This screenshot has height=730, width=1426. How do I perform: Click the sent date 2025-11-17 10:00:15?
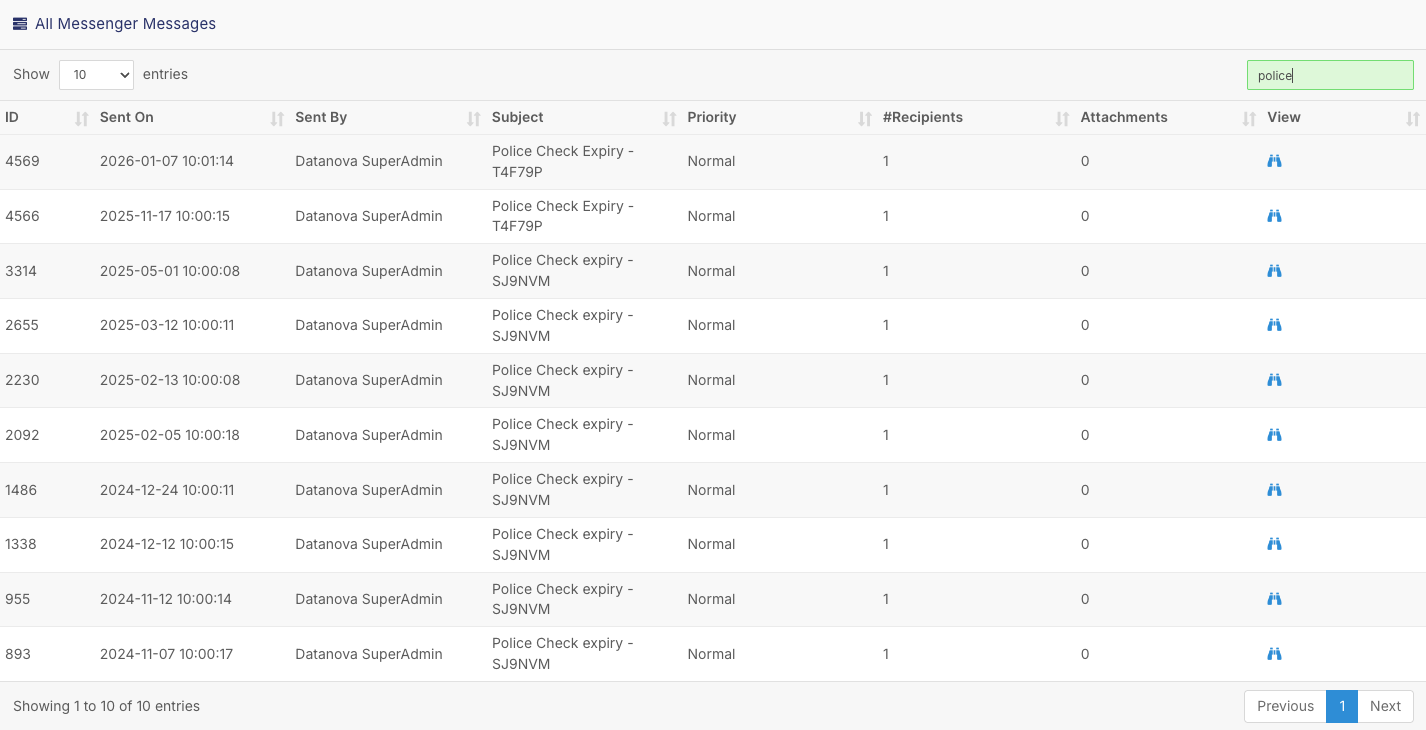[165, 216]
